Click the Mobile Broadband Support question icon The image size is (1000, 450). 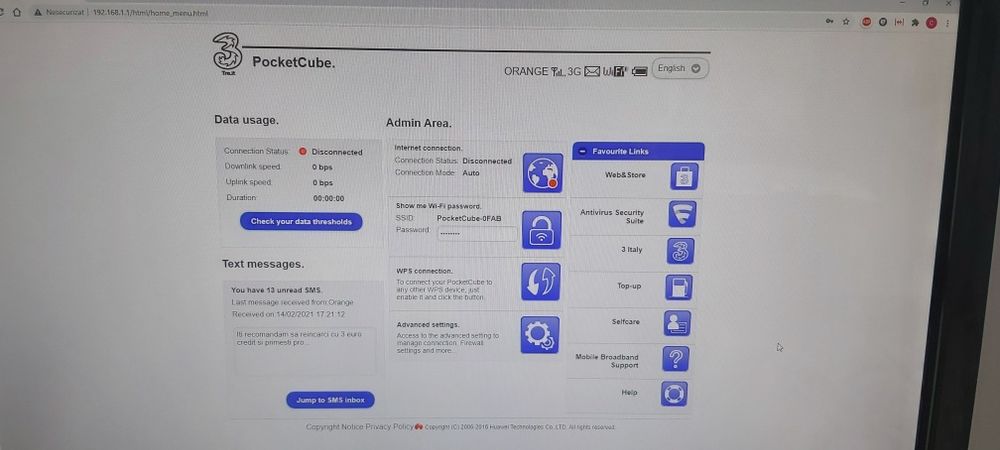coord(675,358)
